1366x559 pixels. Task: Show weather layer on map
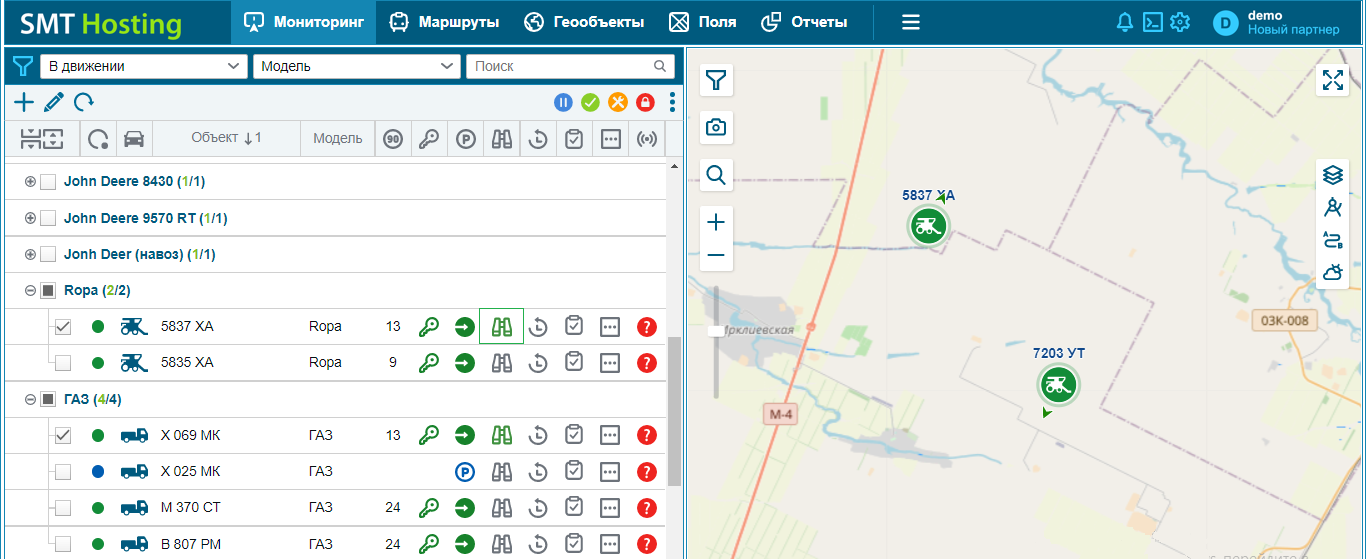(x=1332, y=271)
